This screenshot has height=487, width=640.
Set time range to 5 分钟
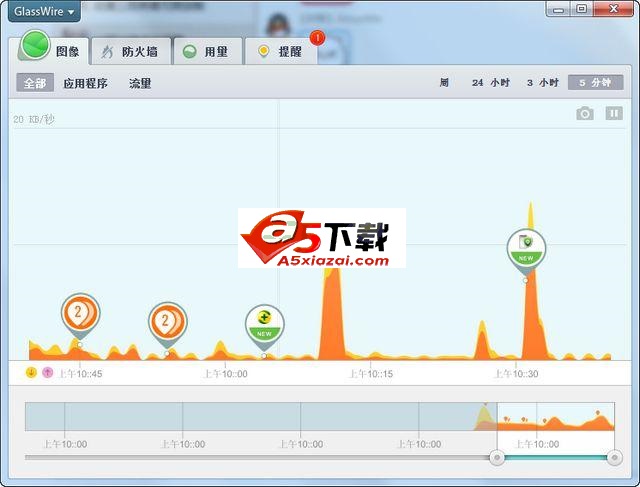coord(596,82)
